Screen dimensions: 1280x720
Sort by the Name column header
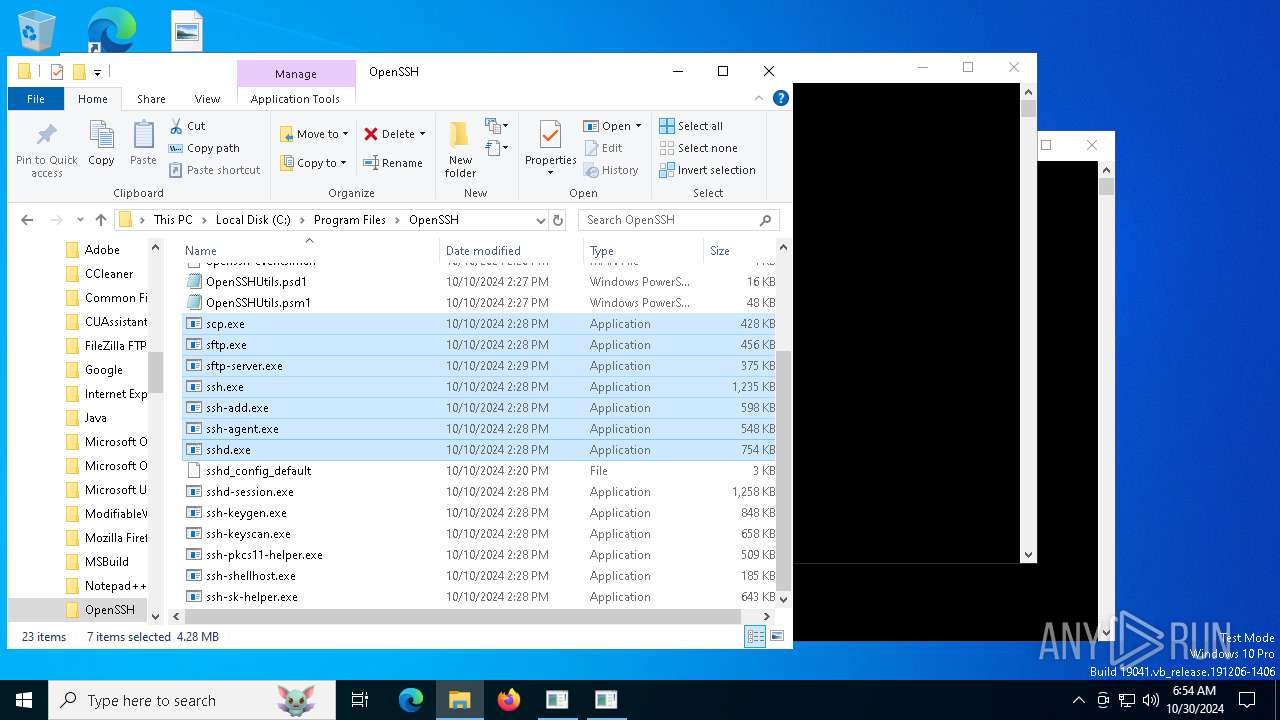click(x=310, y=250)
